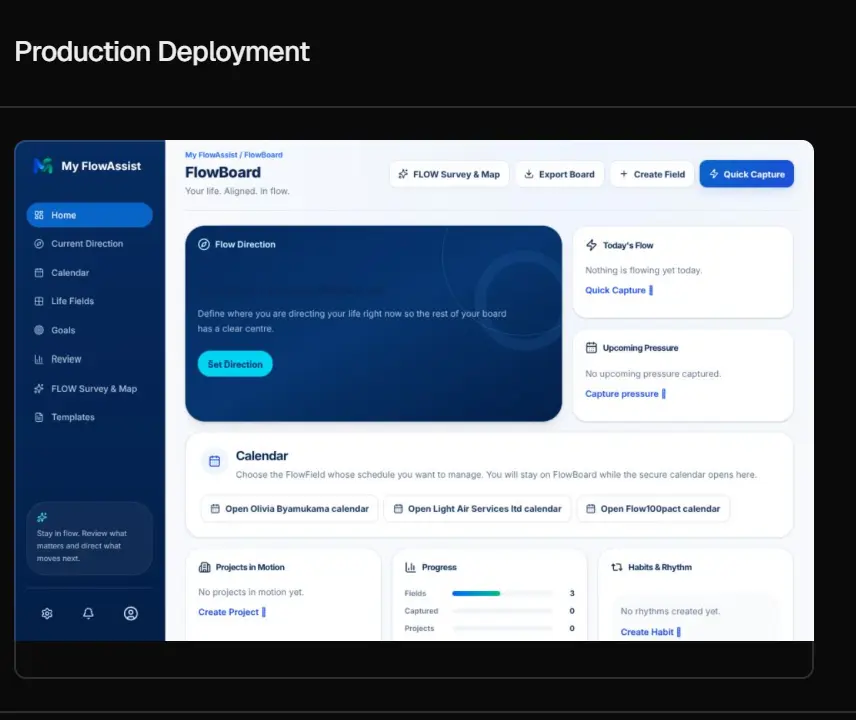856x720 pixels.
Task: Click the Progress chart icon
Action: 411,567
